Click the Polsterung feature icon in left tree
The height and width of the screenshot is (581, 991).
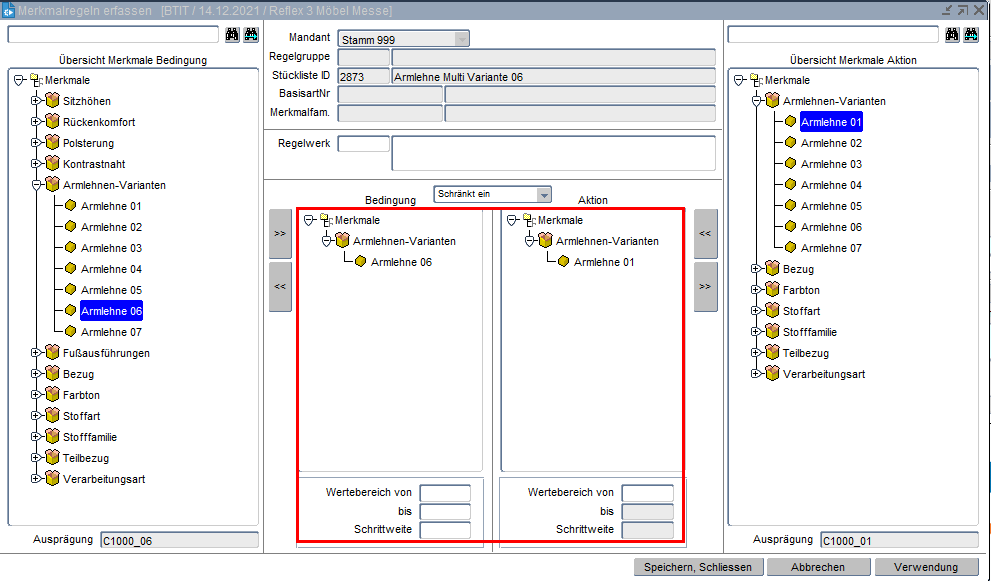tap(53, 143)
